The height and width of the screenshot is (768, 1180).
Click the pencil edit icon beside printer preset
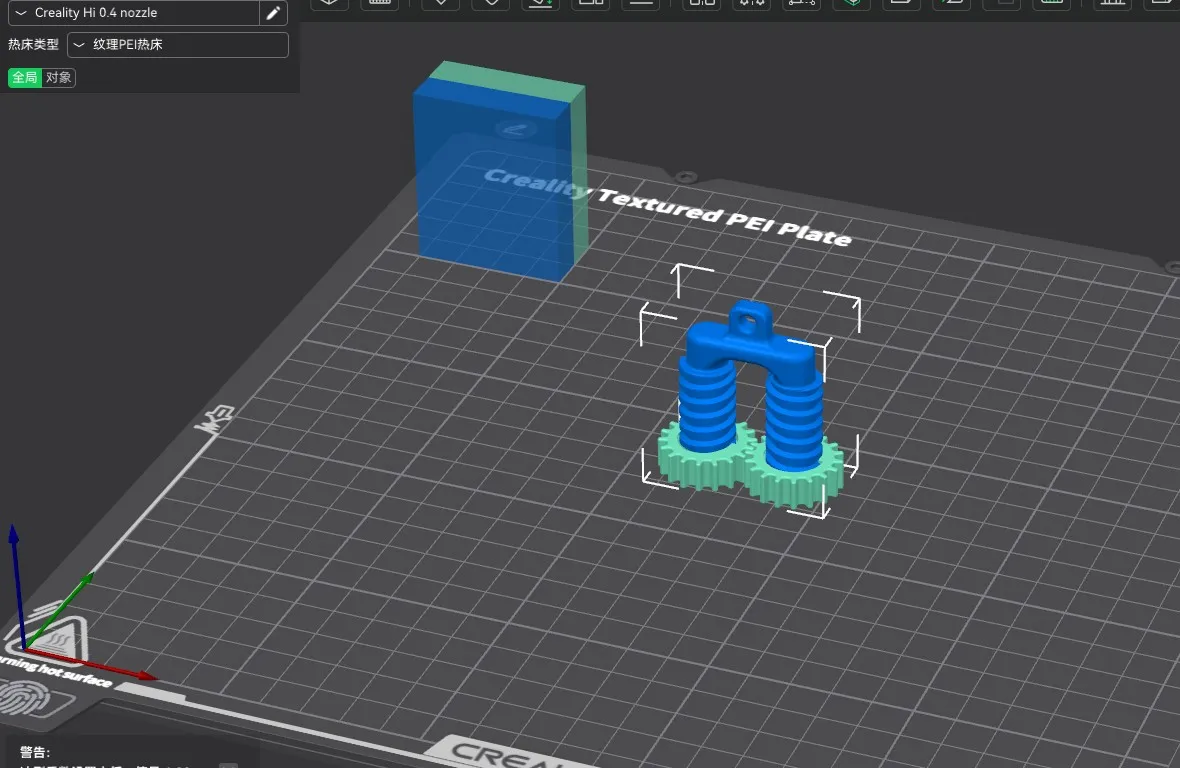coord(273,13)
